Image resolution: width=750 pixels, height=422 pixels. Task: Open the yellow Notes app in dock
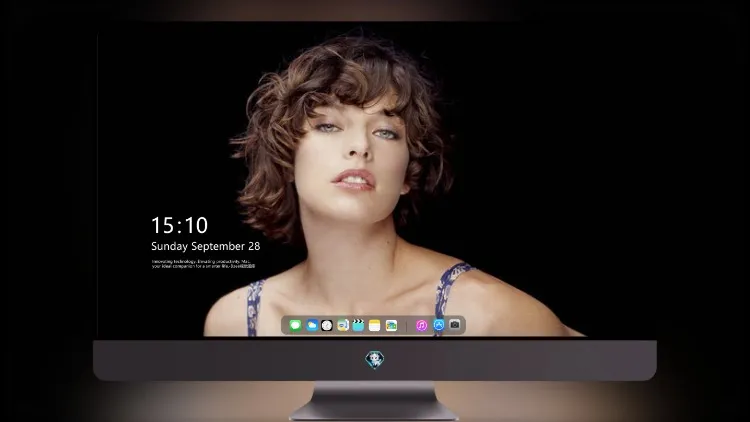point(375,326)
